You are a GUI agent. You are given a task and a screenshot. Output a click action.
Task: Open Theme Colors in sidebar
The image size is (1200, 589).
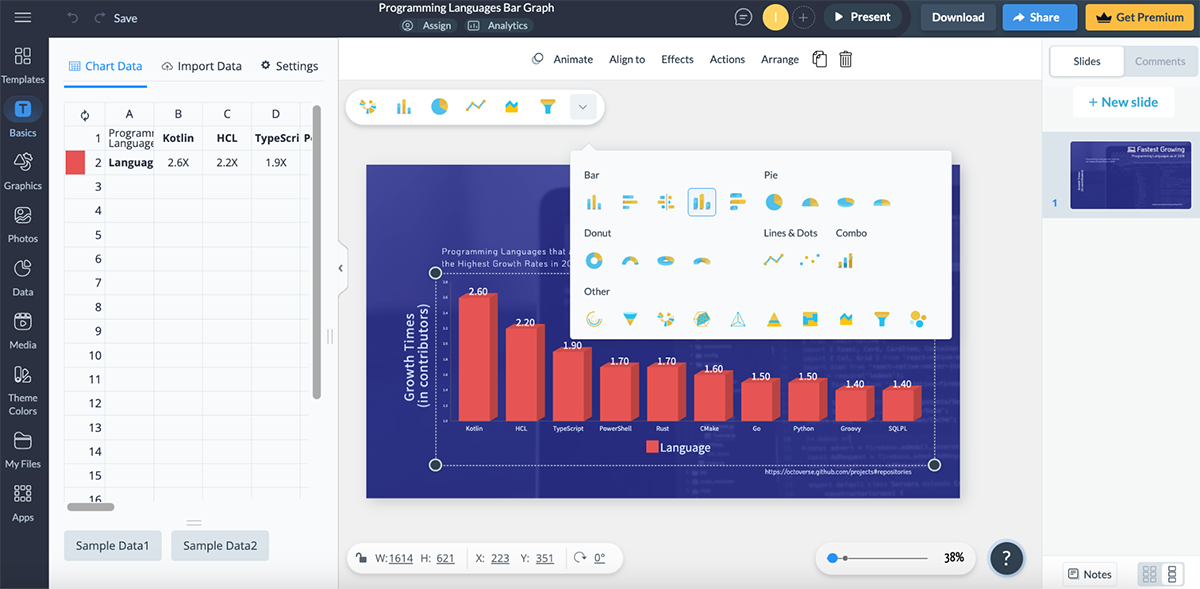click(23, 389)
